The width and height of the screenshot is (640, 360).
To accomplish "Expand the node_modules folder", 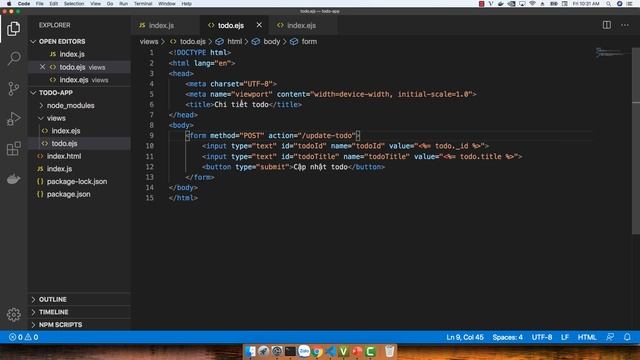I will (70, 105).
